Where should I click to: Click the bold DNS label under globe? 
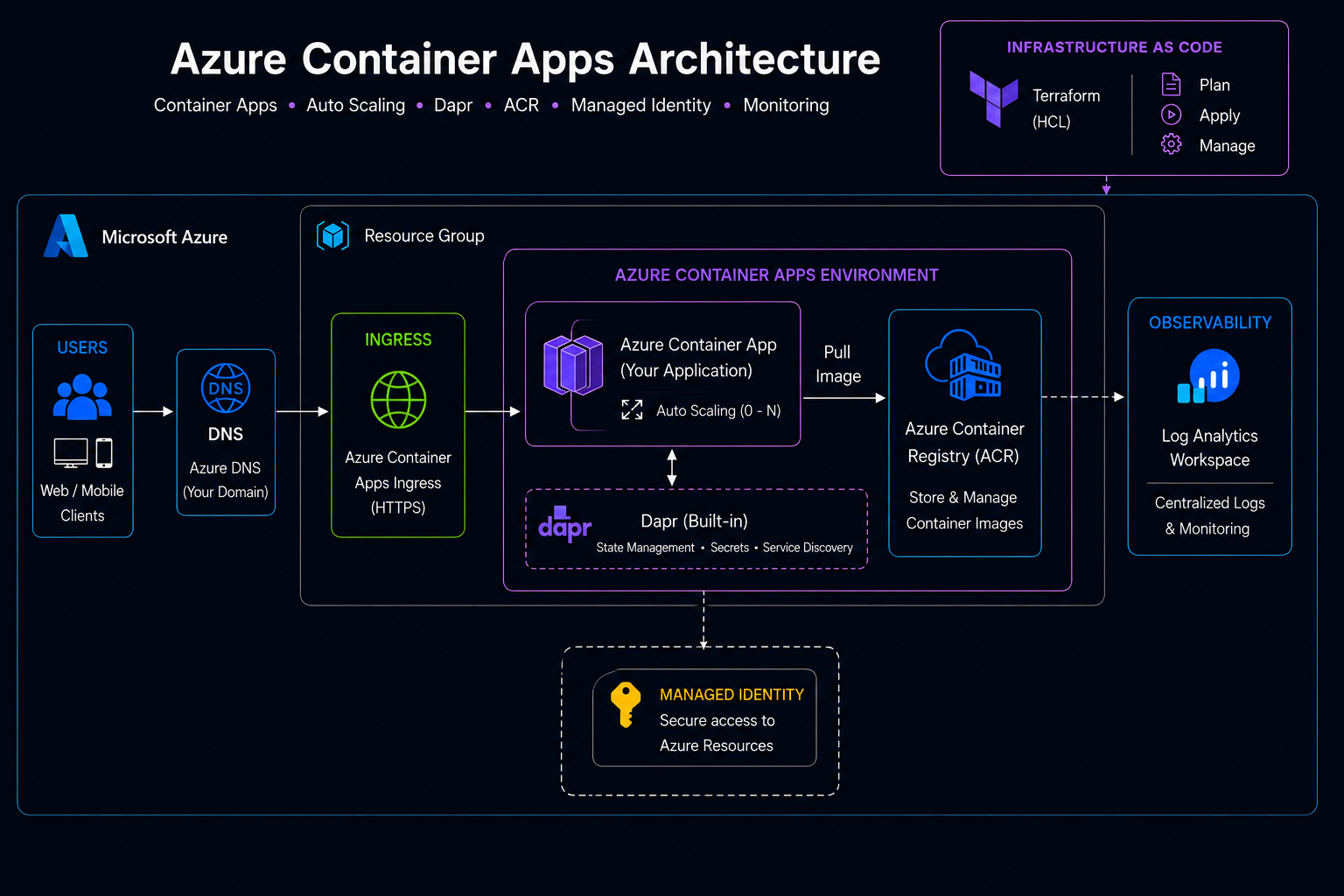click(x=226, y=434)
